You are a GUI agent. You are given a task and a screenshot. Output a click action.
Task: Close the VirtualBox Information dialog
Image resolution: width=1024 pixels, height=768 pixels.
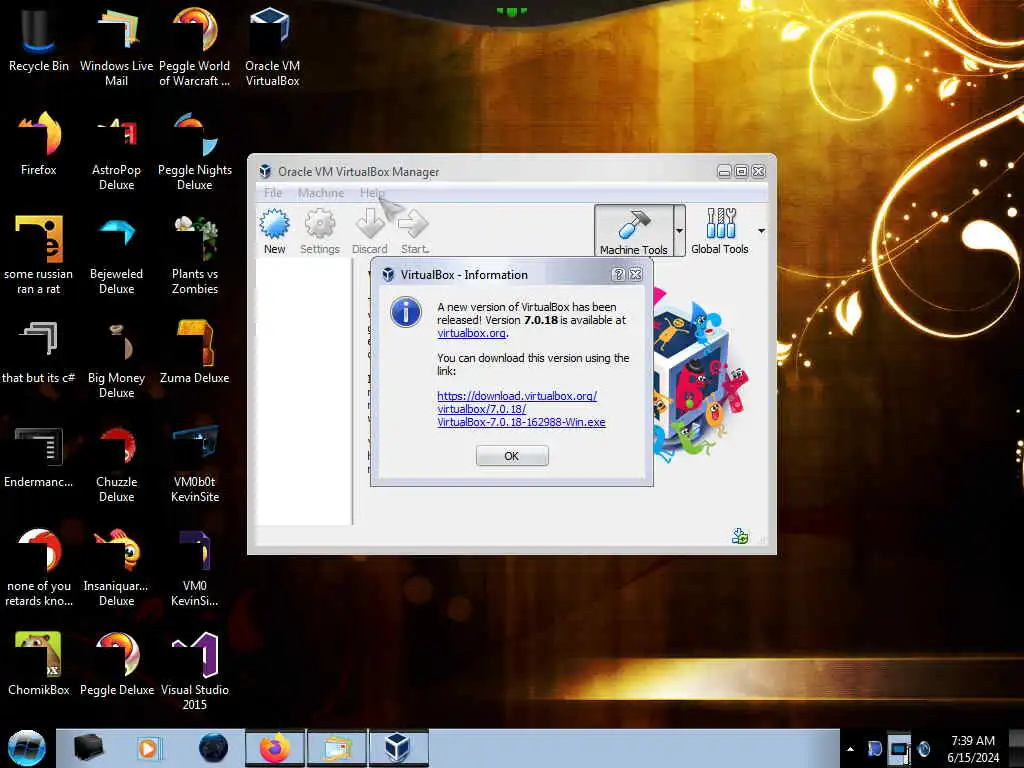[x=635, y=274]
